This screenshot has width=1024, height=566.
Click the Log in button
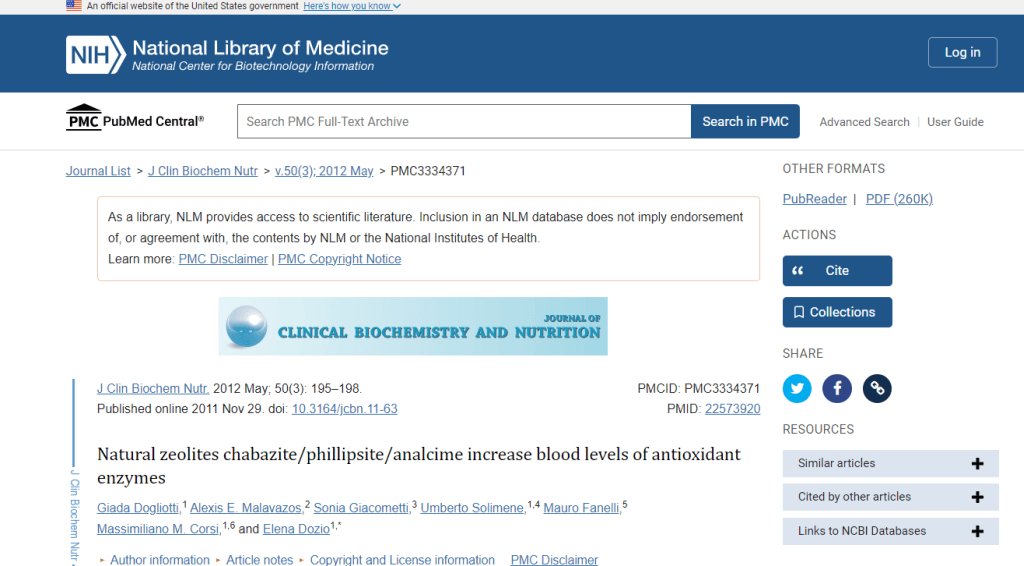pos(962,52)
